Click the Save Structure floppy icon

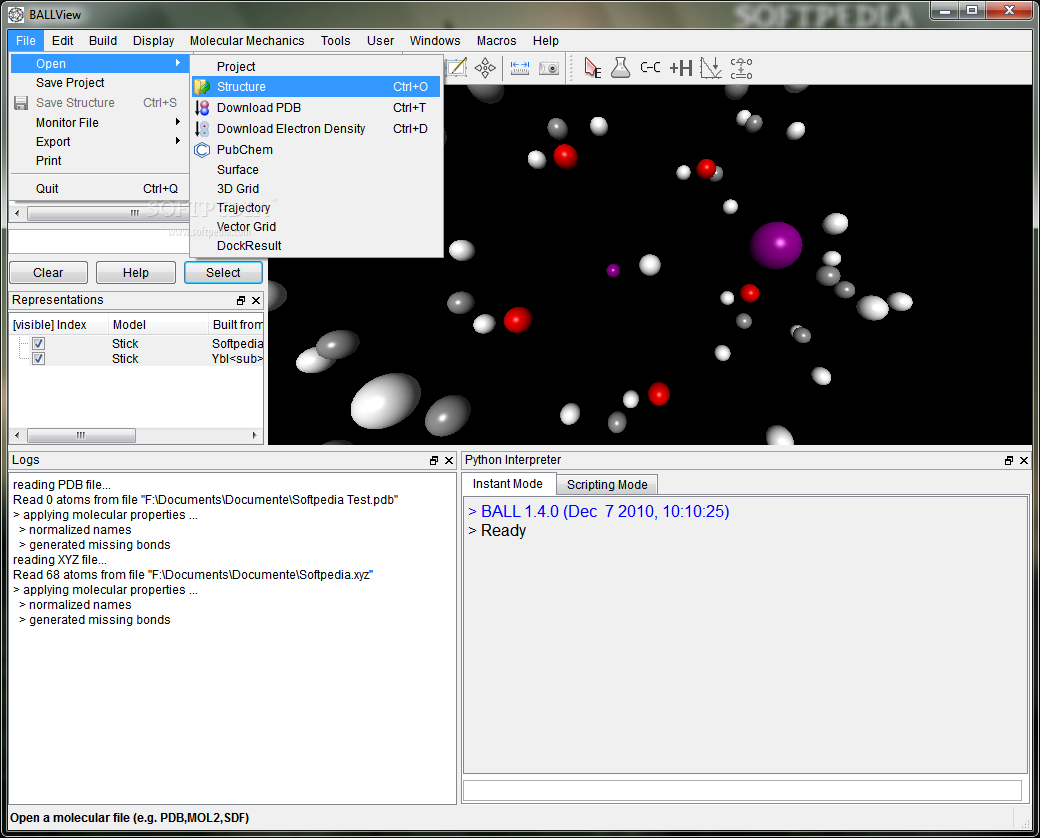point(21,103)
